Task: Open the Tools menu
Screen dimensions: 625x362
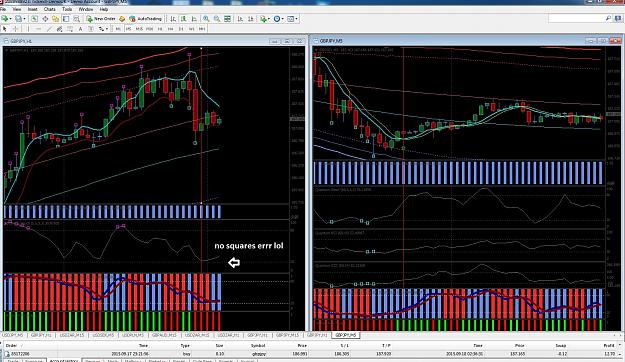Action: (67, 9)
